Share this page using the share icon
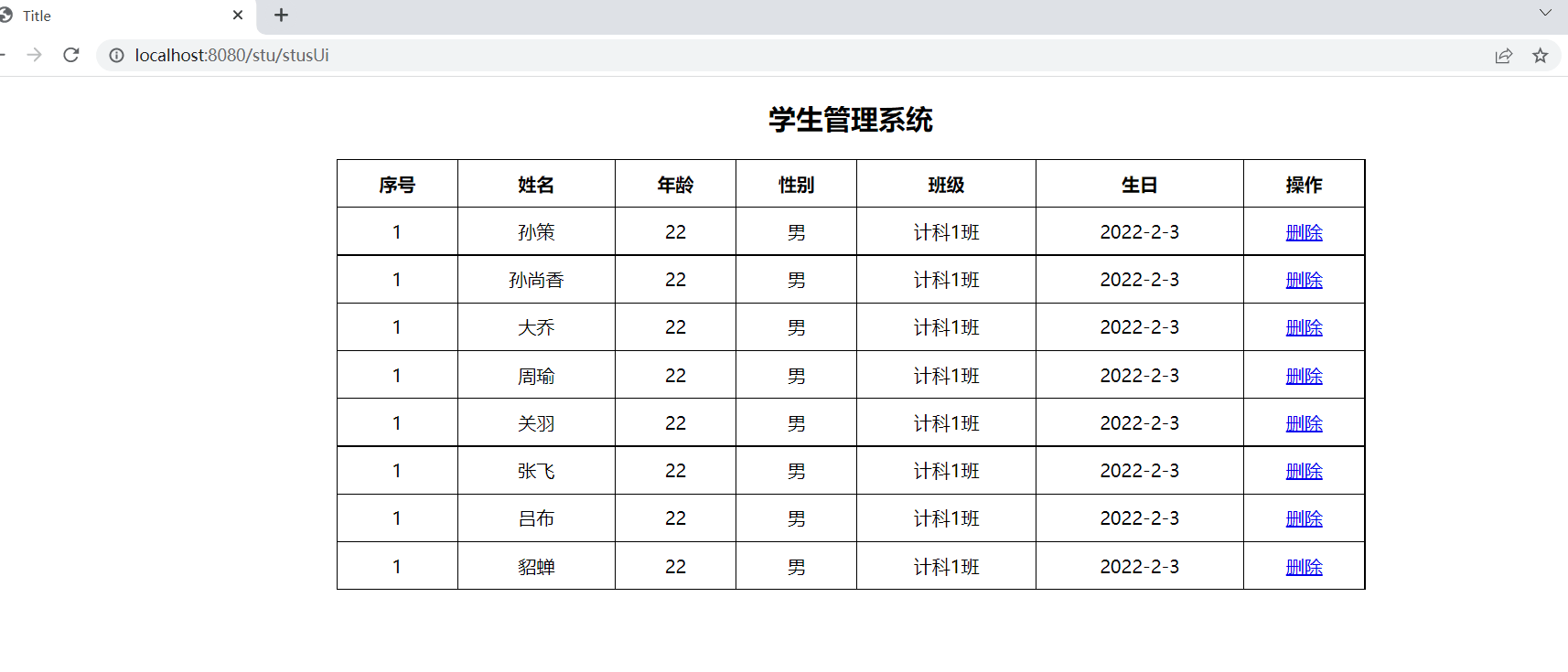Screen dimensions: 1568x672 (x=1504, y=56)
